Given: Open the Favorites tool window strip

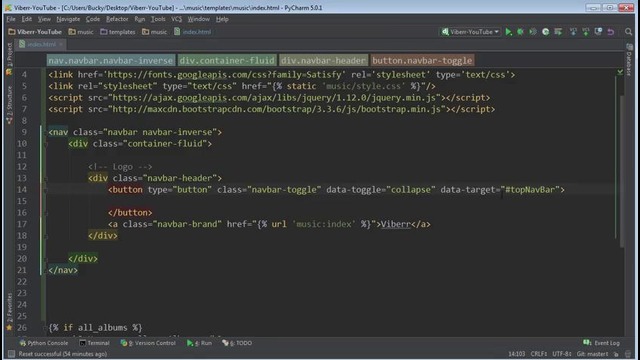Looking at the screenshot, I should pos(9,311).
